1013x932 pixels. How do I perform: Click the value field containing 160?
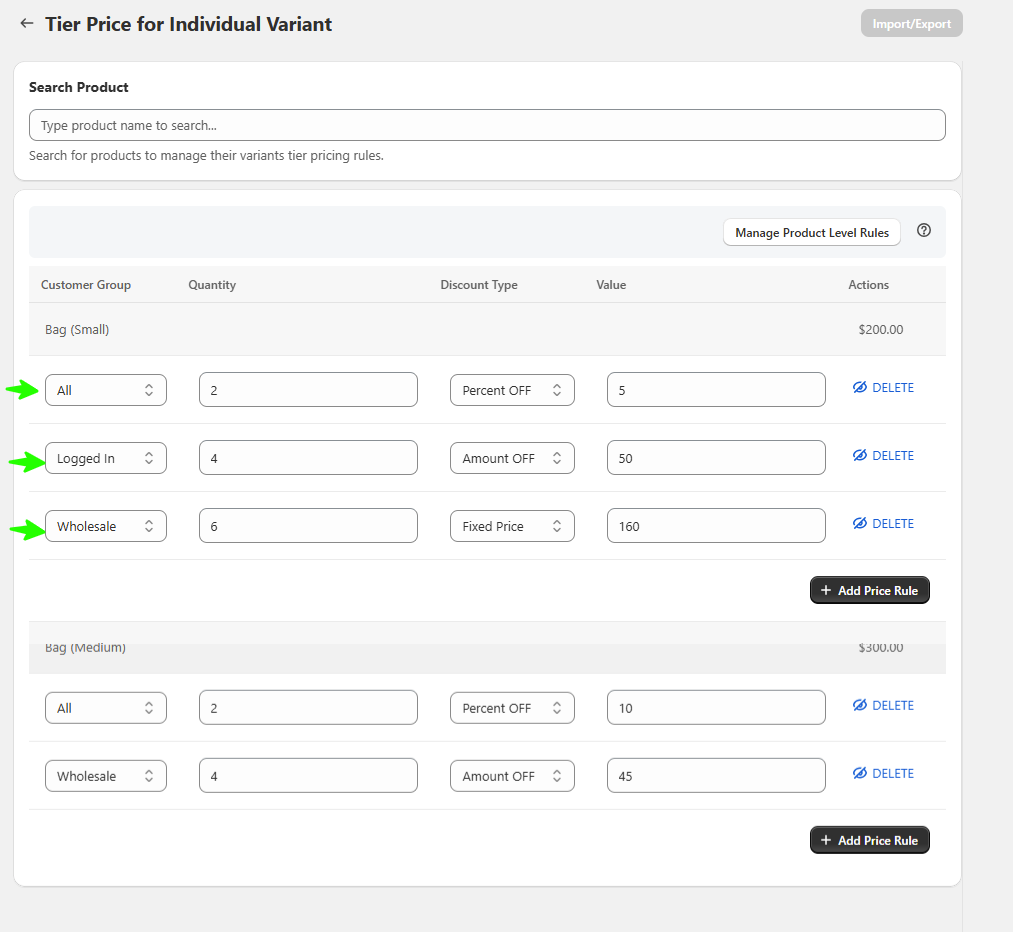point(715,527)
